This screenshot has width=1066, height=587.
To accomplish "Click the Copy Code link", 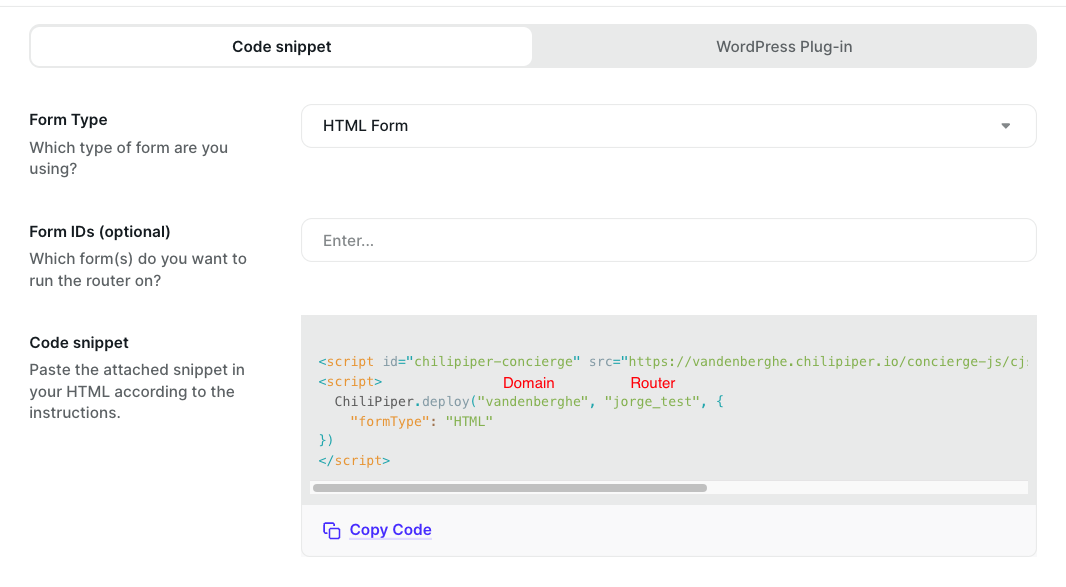I will coord(390,530).
